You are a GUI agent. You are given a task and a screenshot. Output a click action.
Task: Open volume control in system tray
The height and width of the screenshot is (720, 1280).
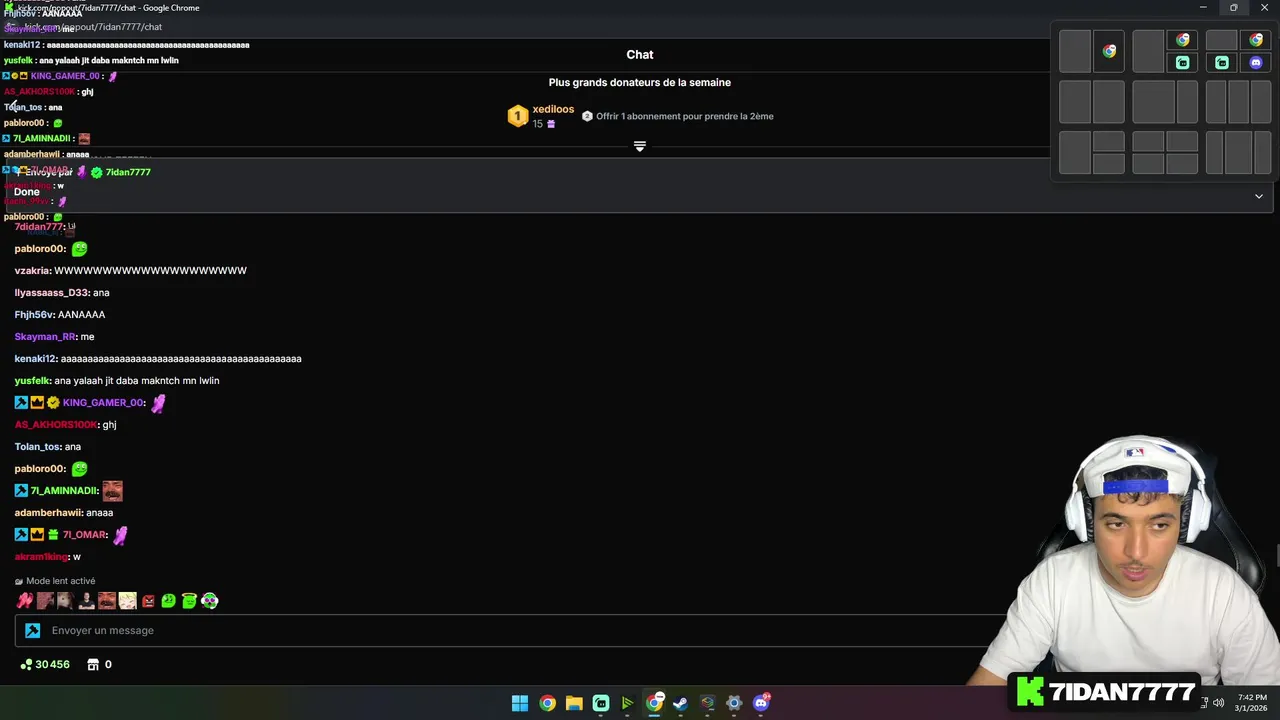tap(1218, 703)
